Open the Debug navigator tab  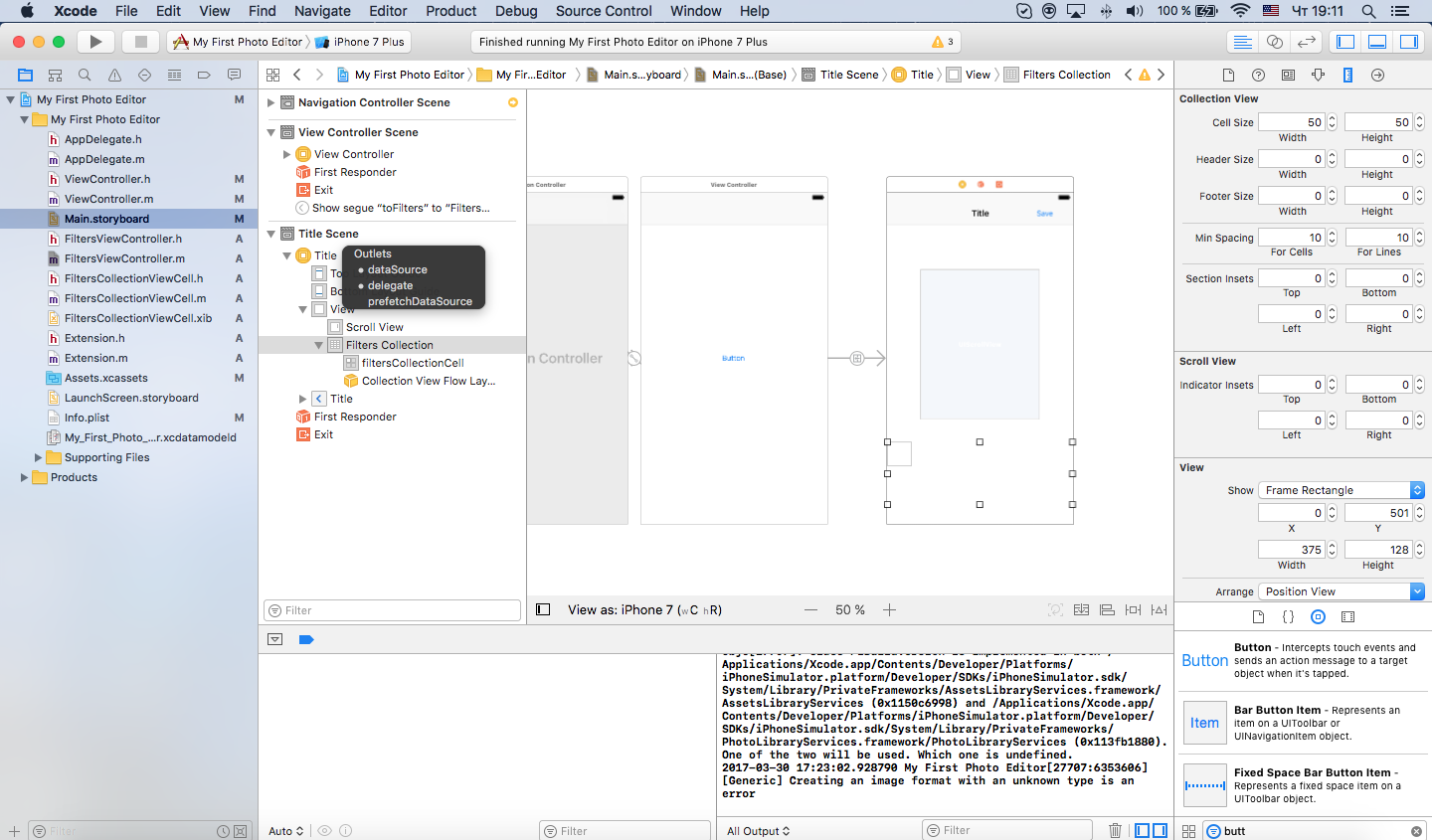point(174,75)
